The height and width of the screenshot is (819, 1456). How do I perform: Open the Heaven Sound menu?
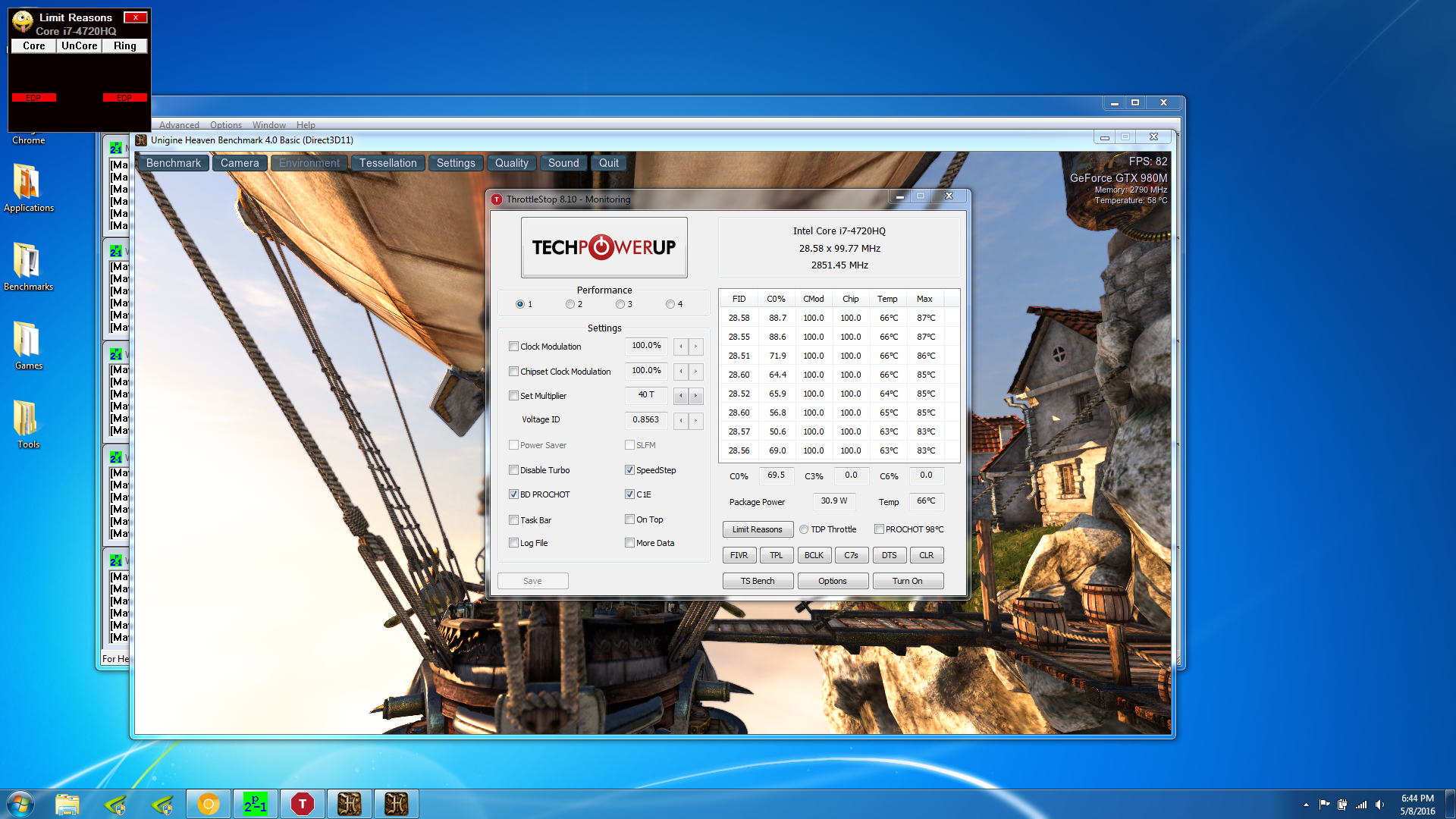coord(563,163)
